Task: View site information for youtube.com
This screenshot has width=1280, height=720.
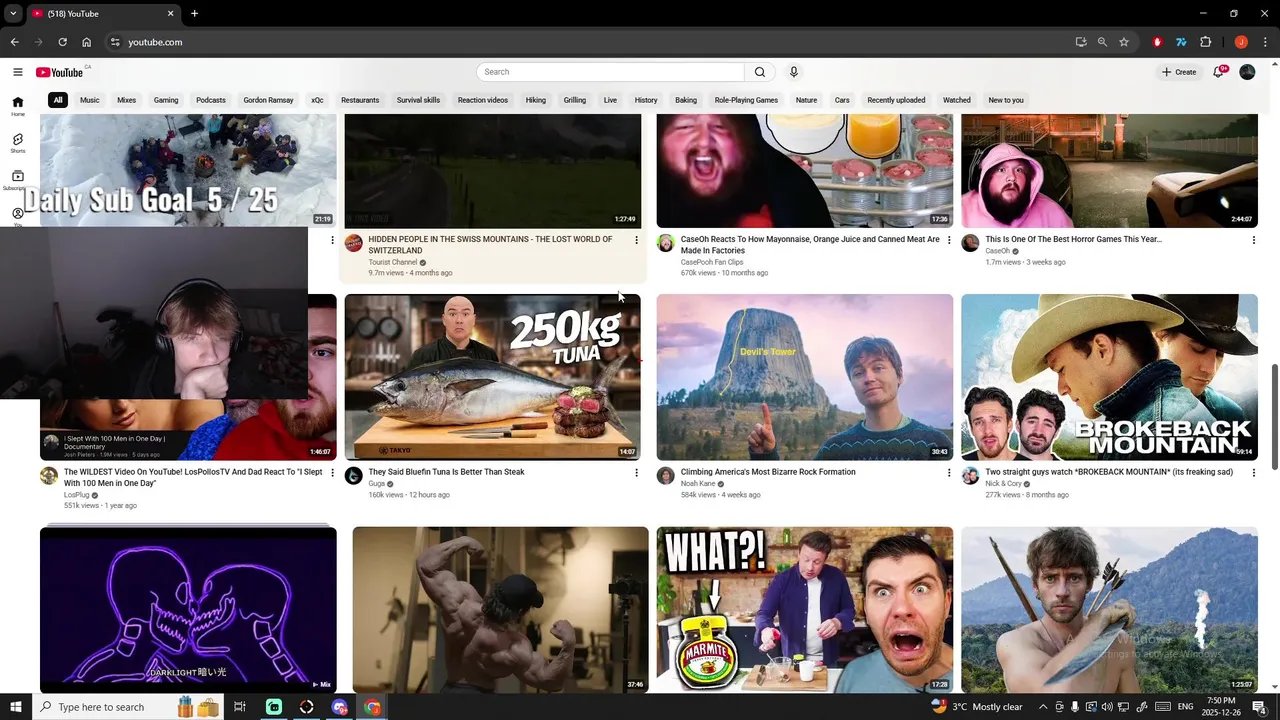Action: coord(115,42)
